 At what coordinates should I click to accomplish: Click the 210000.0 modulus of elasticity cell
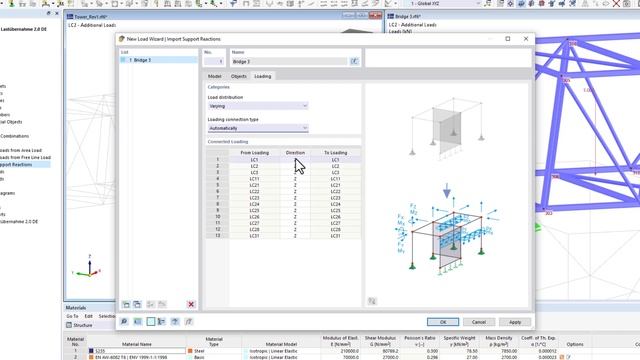[x=340, y=351]
